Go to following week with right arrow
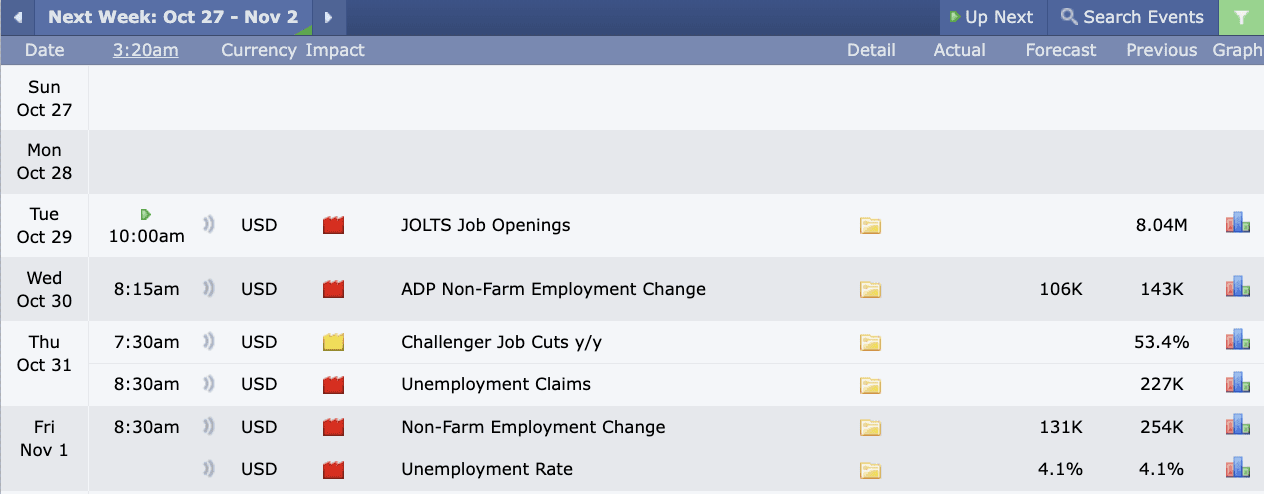Screen dimensions: 1264x494 (328, 17)
